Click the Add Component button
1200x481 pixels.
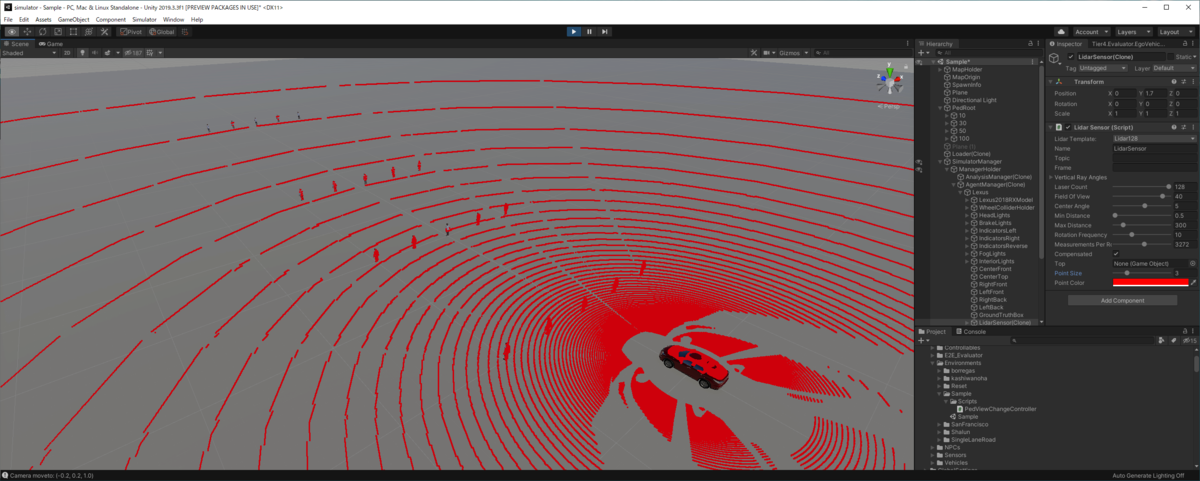point(1122,300)
